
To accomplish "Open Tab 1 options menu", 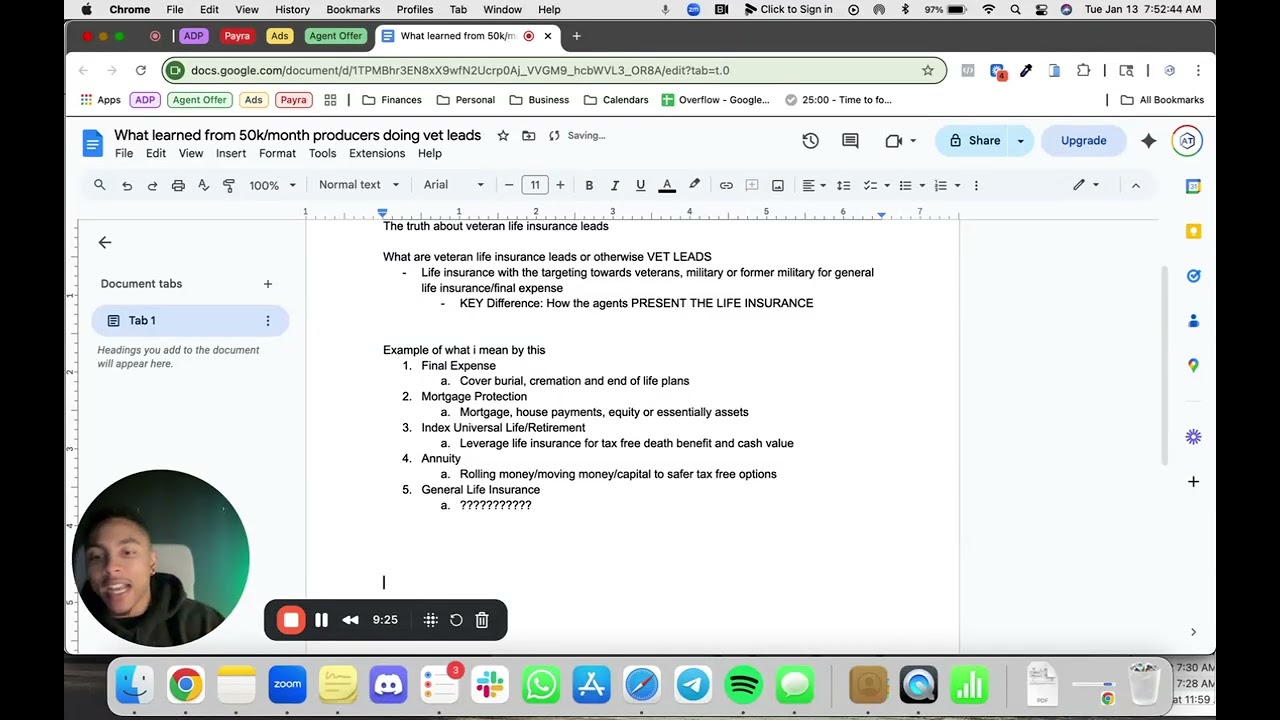I will click(x=267, y=321).
